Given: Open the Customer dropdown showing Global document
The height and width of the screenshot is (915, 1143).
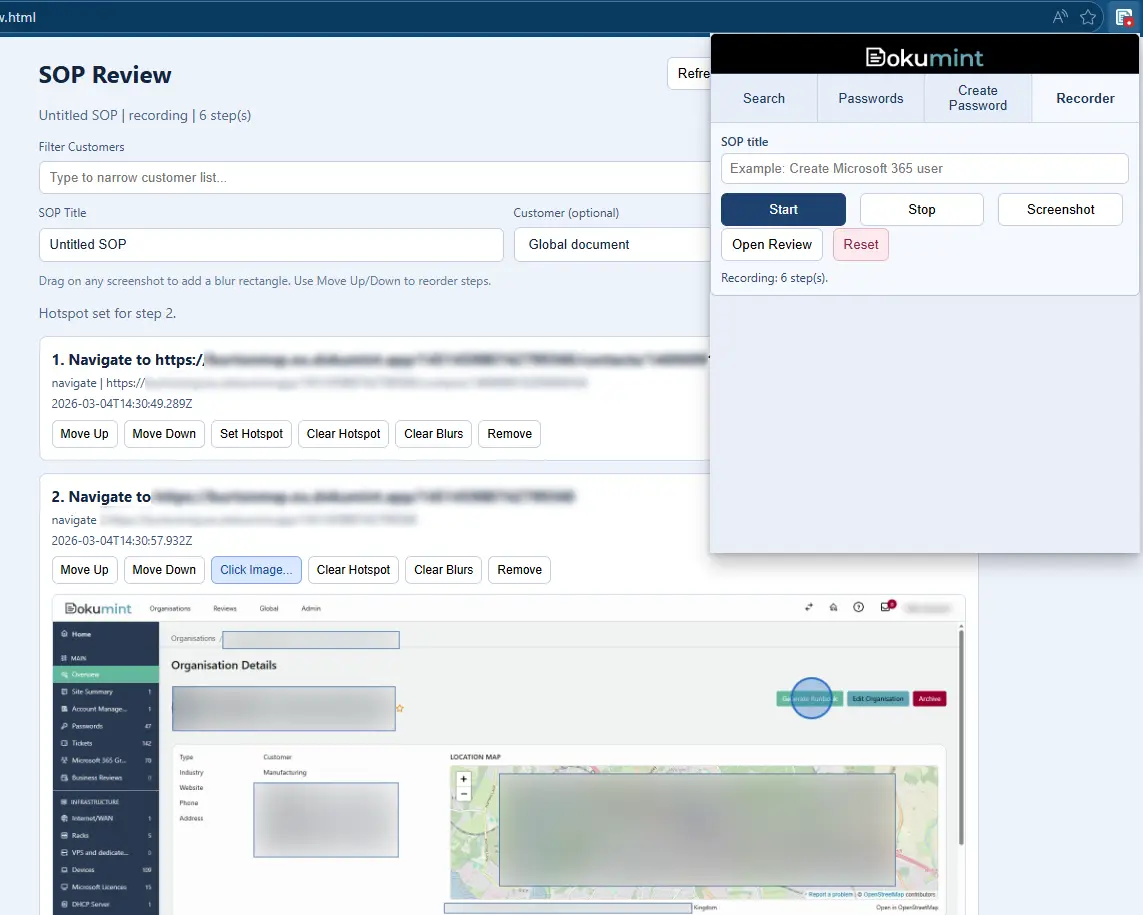Looking at the screenshot, I should [x=613, y=244].
